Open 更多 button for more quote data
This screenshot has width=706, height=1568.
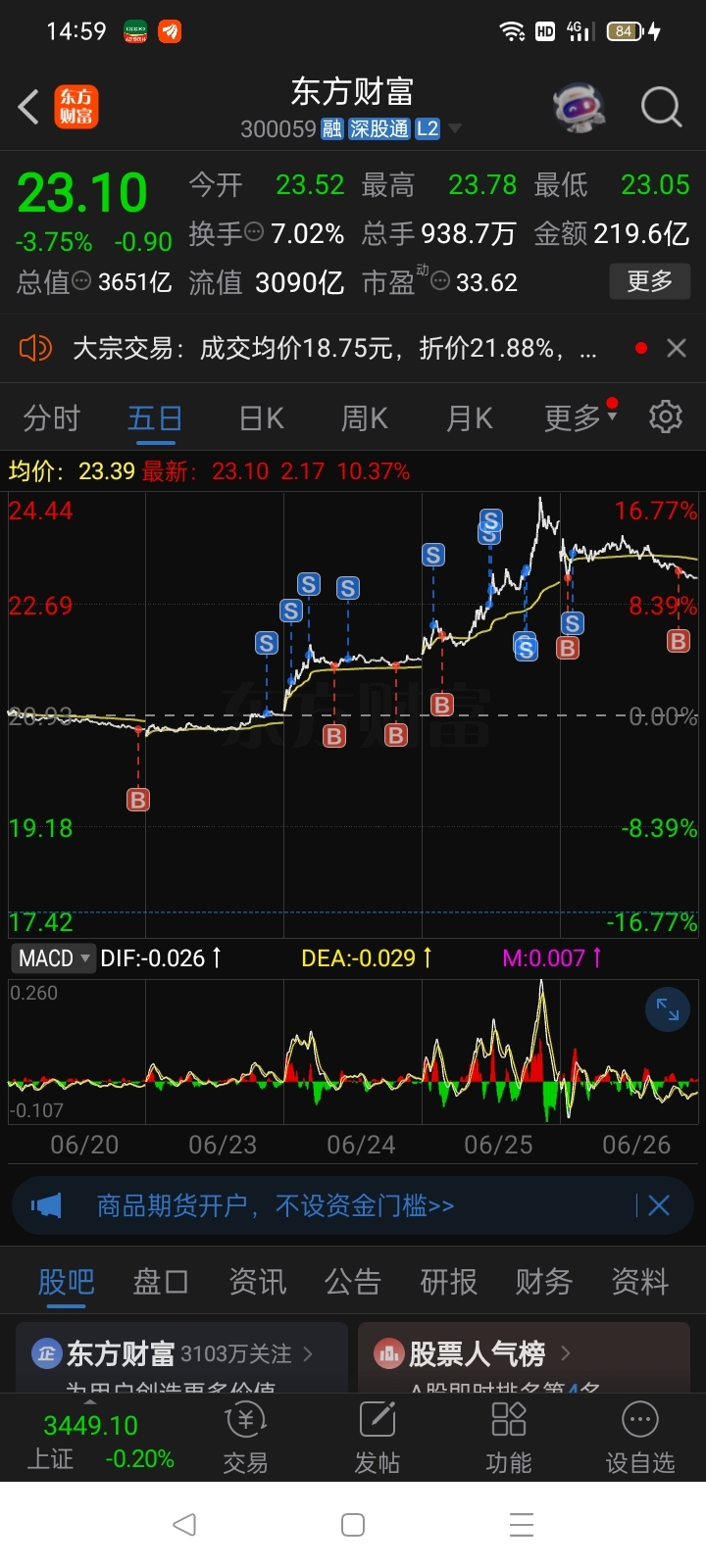[x=649, y=282]
